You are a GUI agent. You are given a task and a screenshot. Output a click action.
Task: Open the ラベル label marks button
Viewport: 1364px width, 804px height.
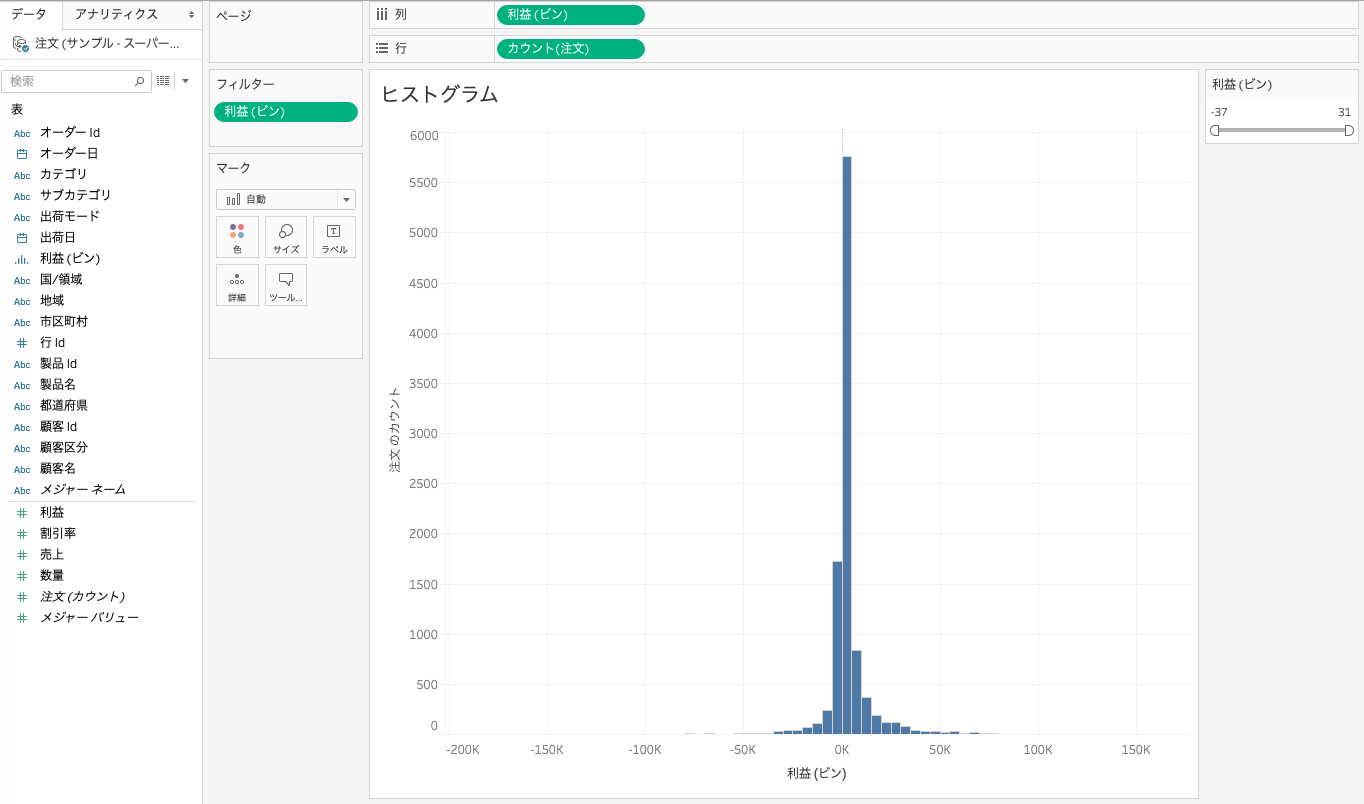point(334,237)
